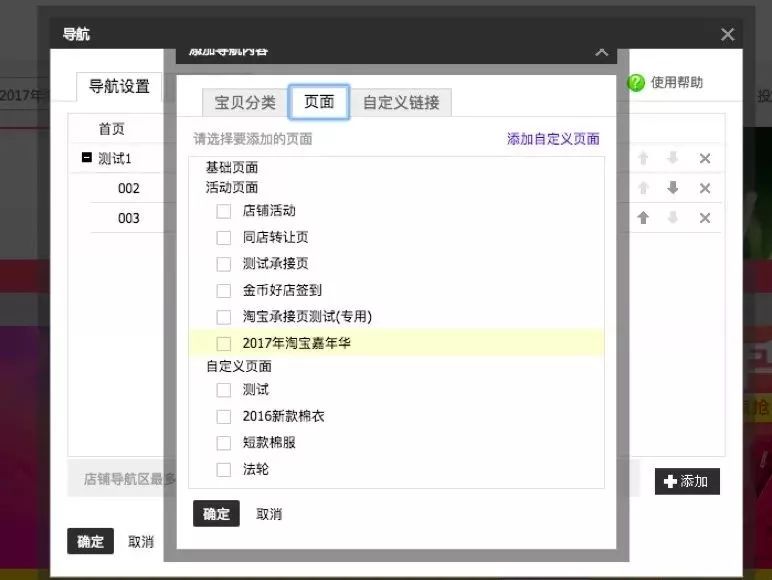Select the 页面 tab
Viewport: 772px width, 580px height.
click(x=319, y=102)
